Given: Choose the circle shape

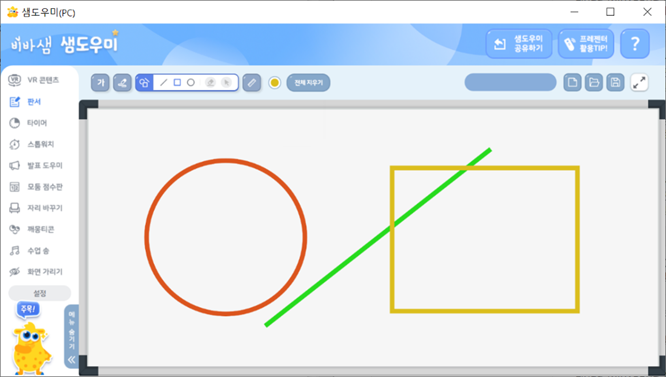Looking at the screenshot, I should click(191, 82).
